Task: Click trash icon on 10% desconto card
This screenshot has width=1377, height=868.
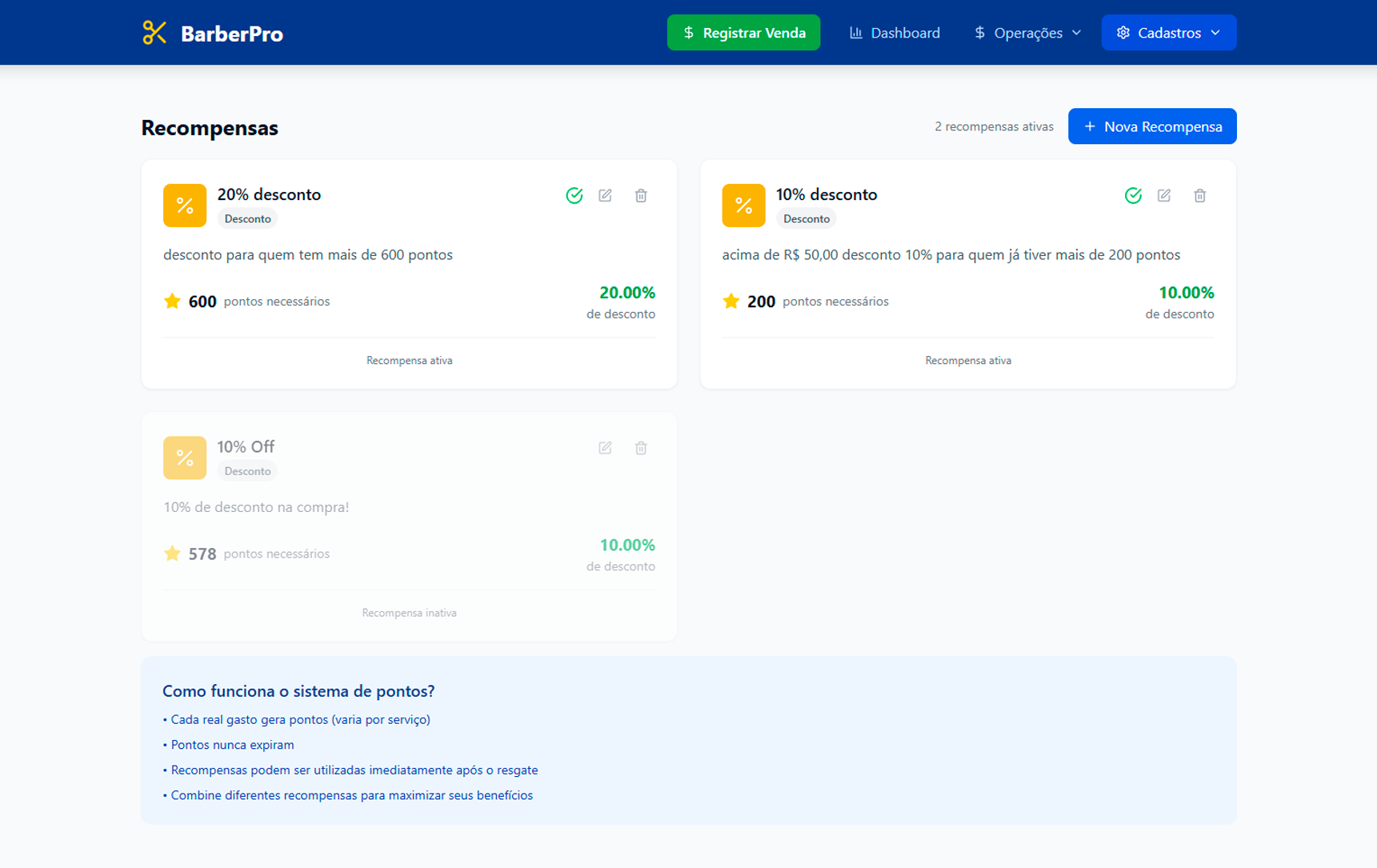Action: (1199, 195)
